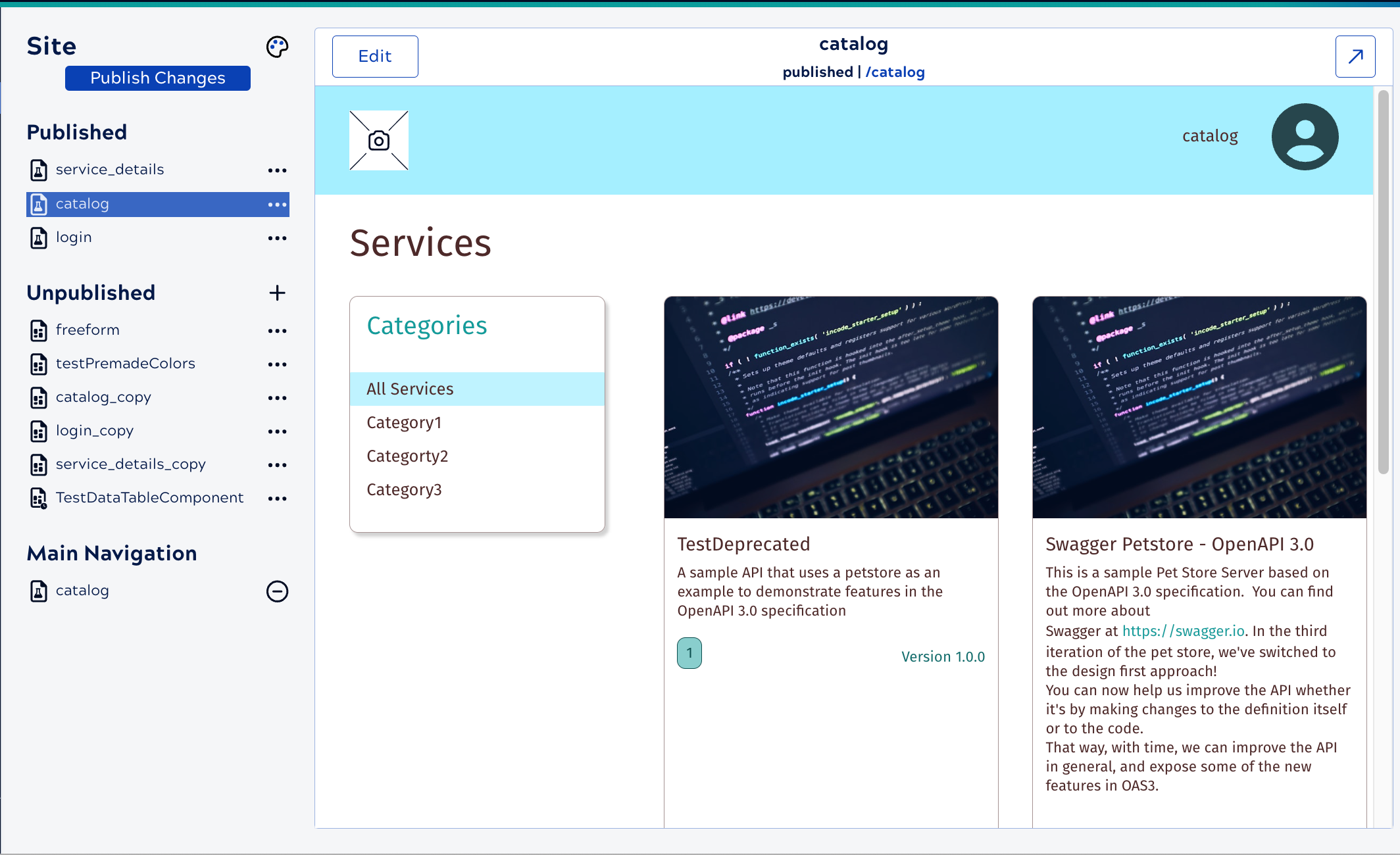Open three-dot menu for catalog_copy
The image size is (1400, 855).
[x=277, y=398]
